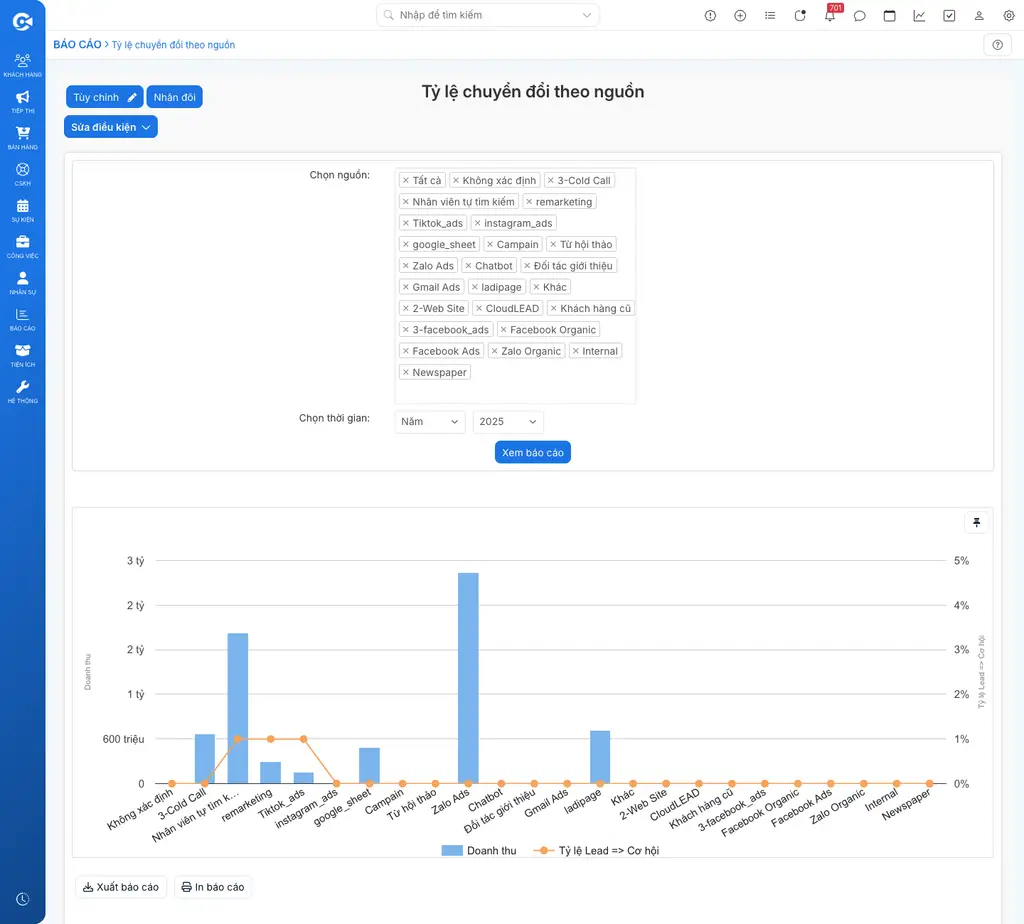Pin the chart with the pin icon

(x=976, y=522)
